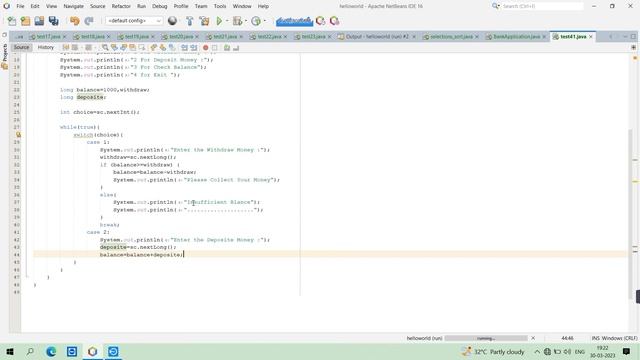This screenshot has width=640, height=360.
Task: Click the NetBeans taskbar icon
Action: tap(93, 351)
